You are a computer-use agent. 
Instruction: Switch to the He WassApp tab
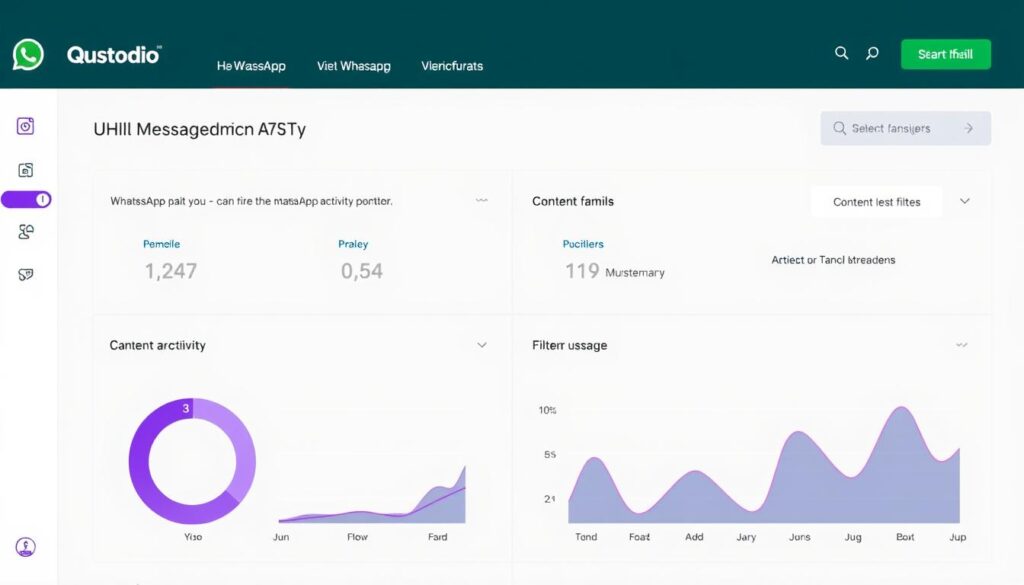251,66
